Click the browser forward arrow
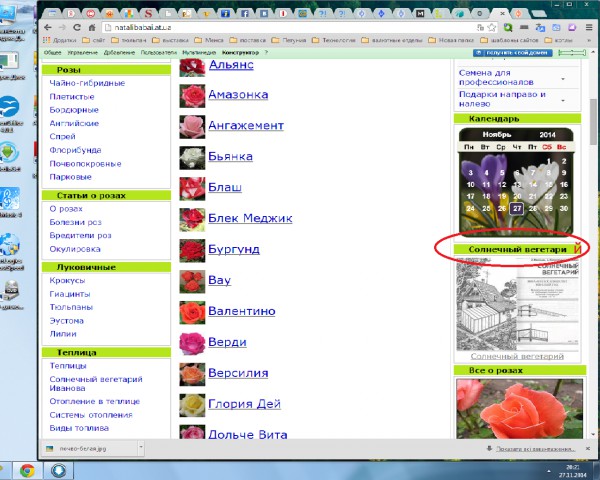Image resolution: width=600 pixels, height=480 pixels. click(62, 28)
